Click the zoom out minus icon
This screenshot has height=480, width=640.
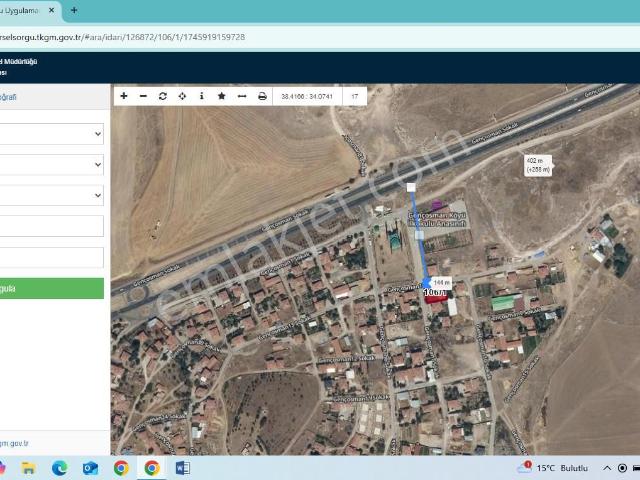(x=143, y=97)
